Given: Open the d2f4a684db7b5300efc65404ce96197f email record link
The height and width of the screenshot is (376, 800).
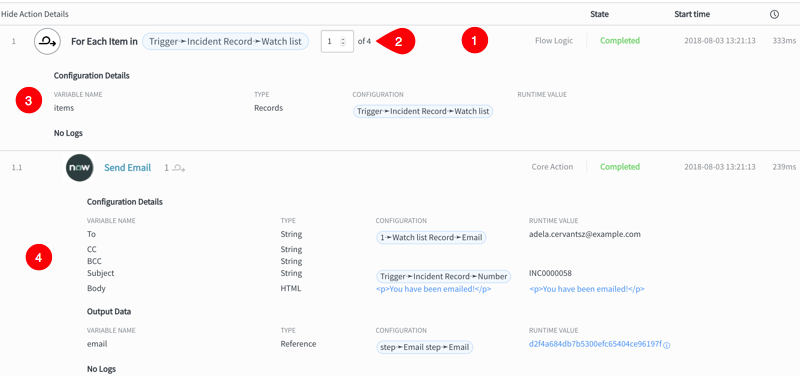Looking at the screenshot, I should 595,344.
